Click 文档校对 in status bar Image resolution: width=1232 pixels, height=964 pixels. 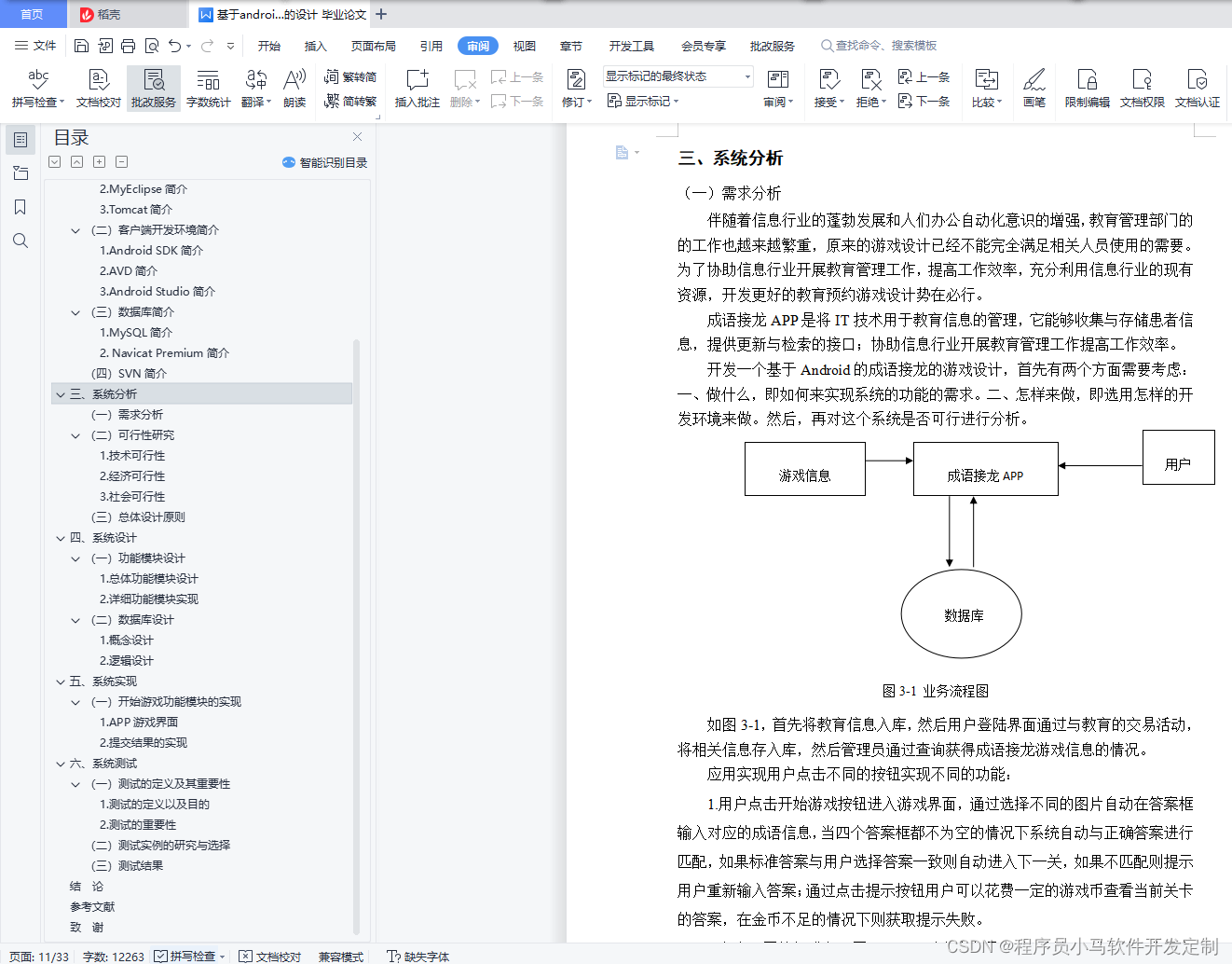tap(270, 957)
